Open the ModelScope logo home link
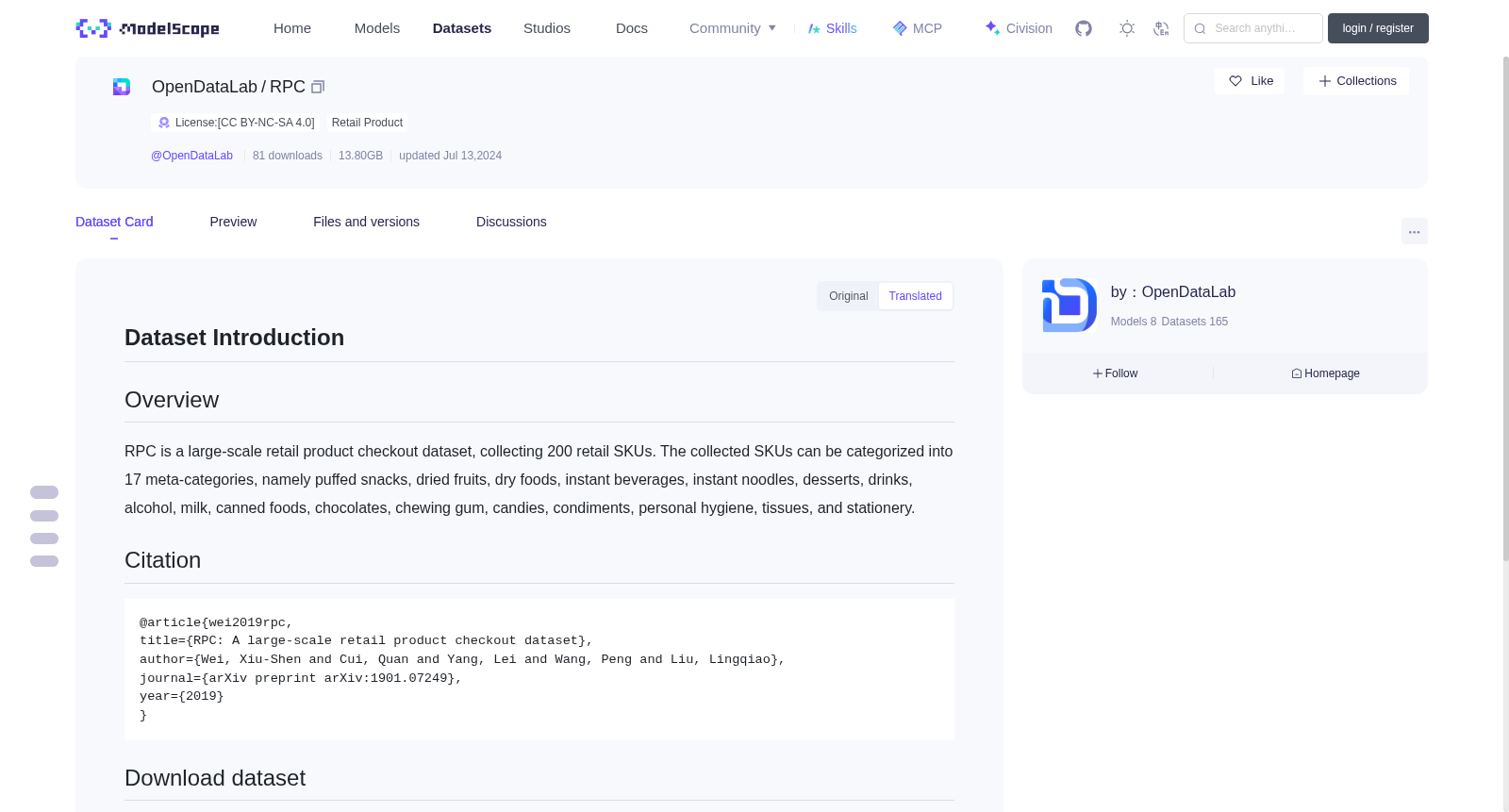This screenshot has width=1509, height=812. [x=147, y=28]
